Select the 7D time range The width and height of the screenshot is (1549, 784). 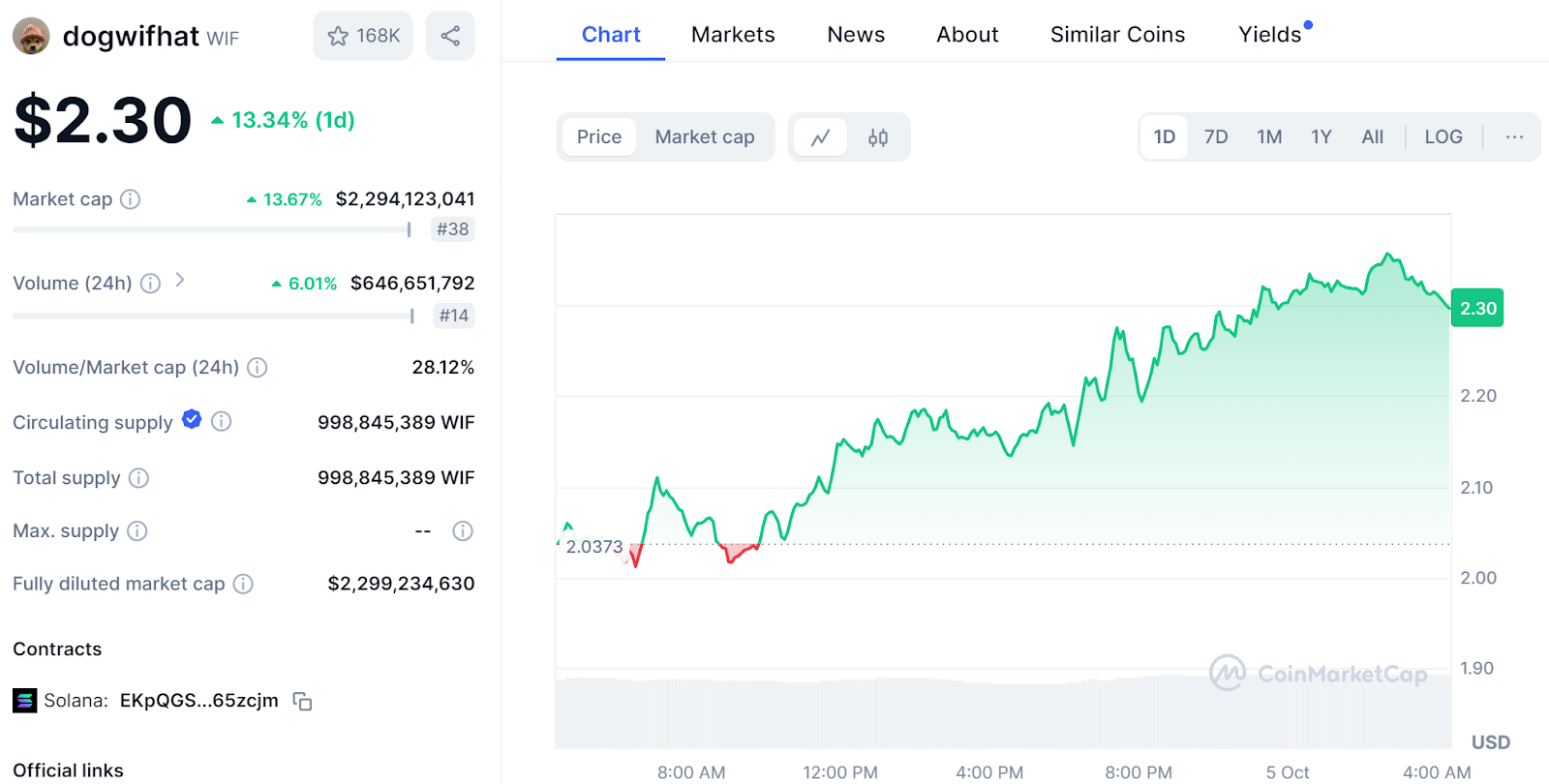click(x=1216, y=137)
